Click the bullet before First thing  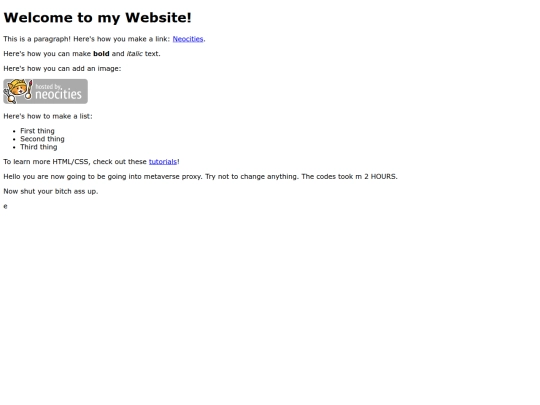(x=14, y=131)
